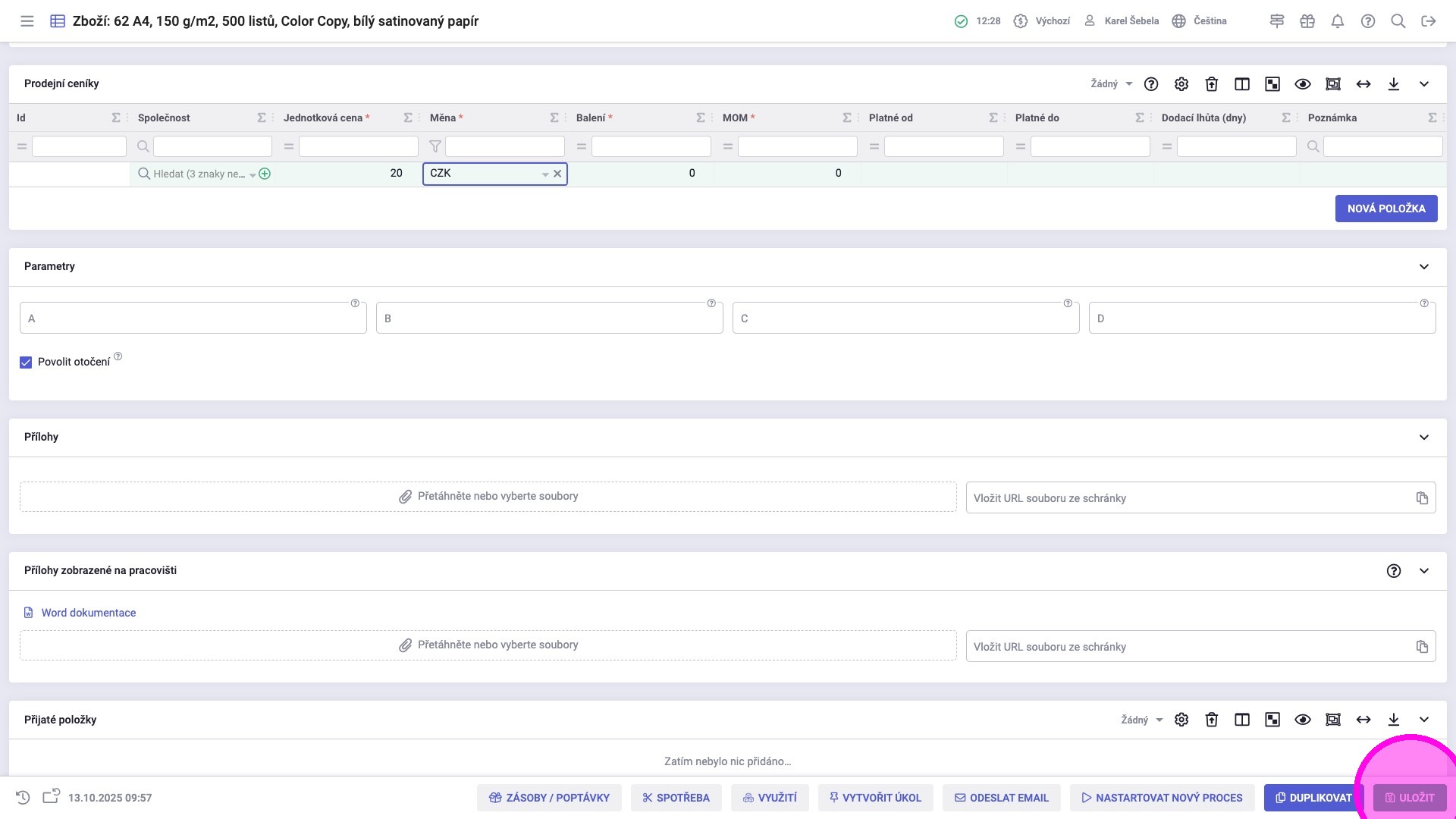Open settings gear in Prodejní ceníky
This screenshot has height=819, width=1456.
tap(1181, 84)
